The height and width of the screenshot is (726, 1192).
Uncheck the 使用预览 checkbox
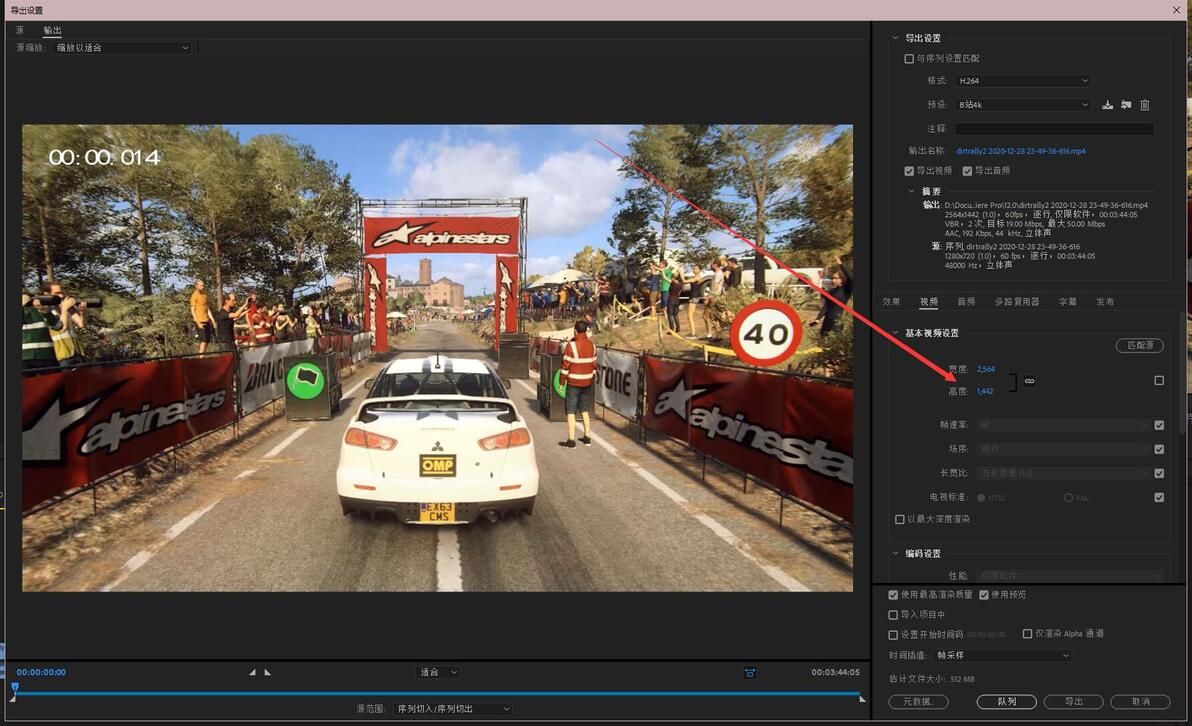click(x=984, y=594)
